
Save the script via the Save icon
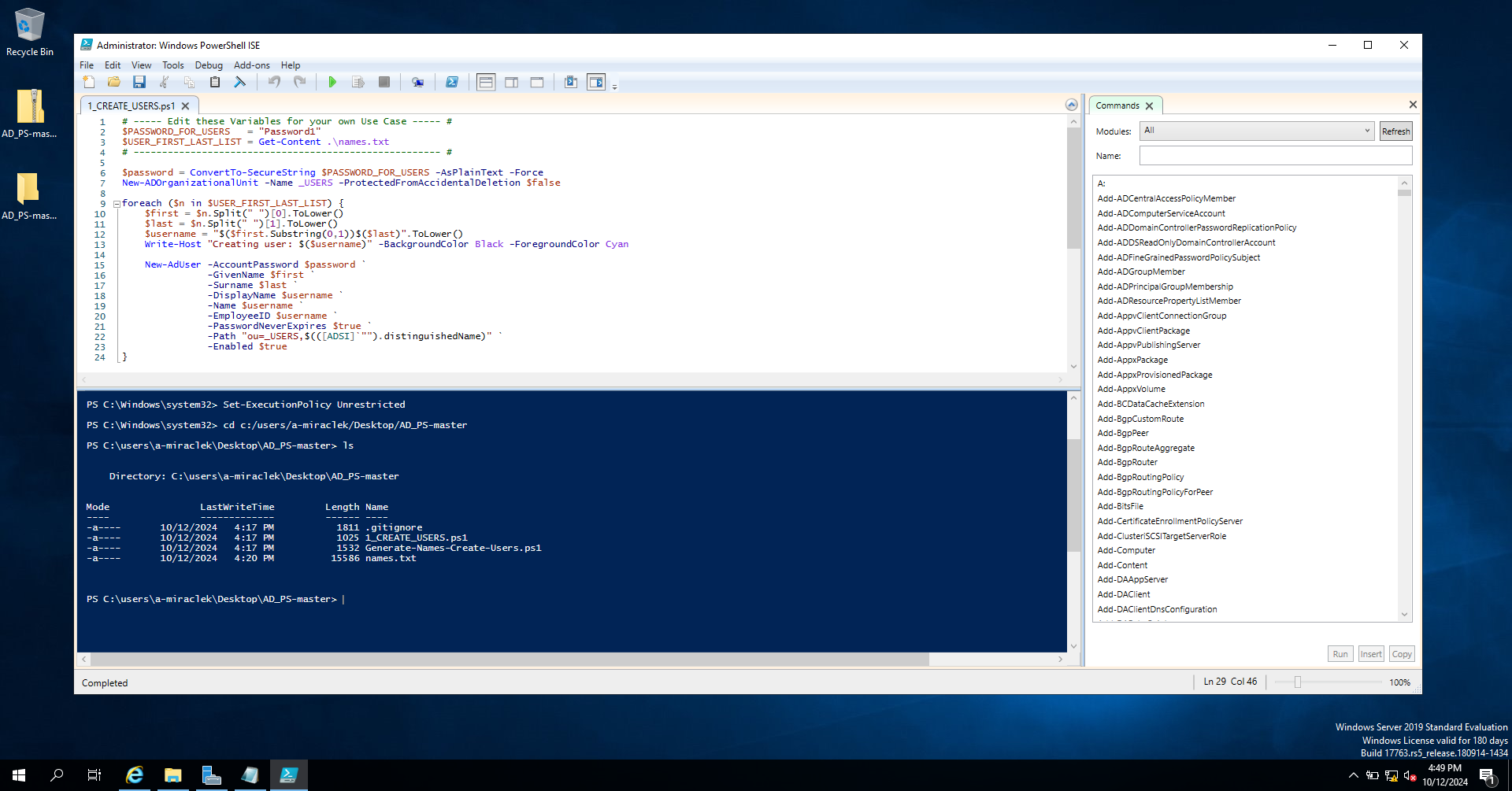[139, 82]
